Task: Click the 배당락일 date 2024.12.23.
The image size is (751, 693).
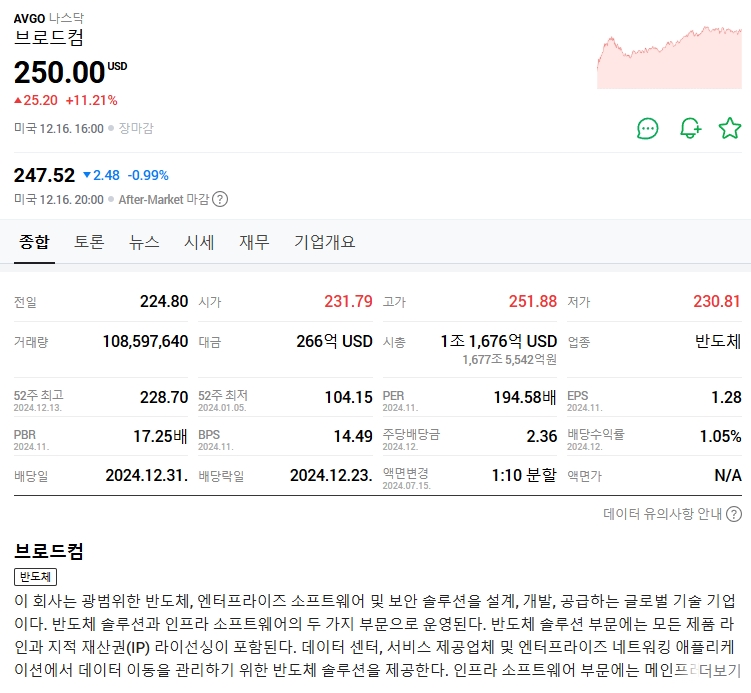Action: coord(331,476)
